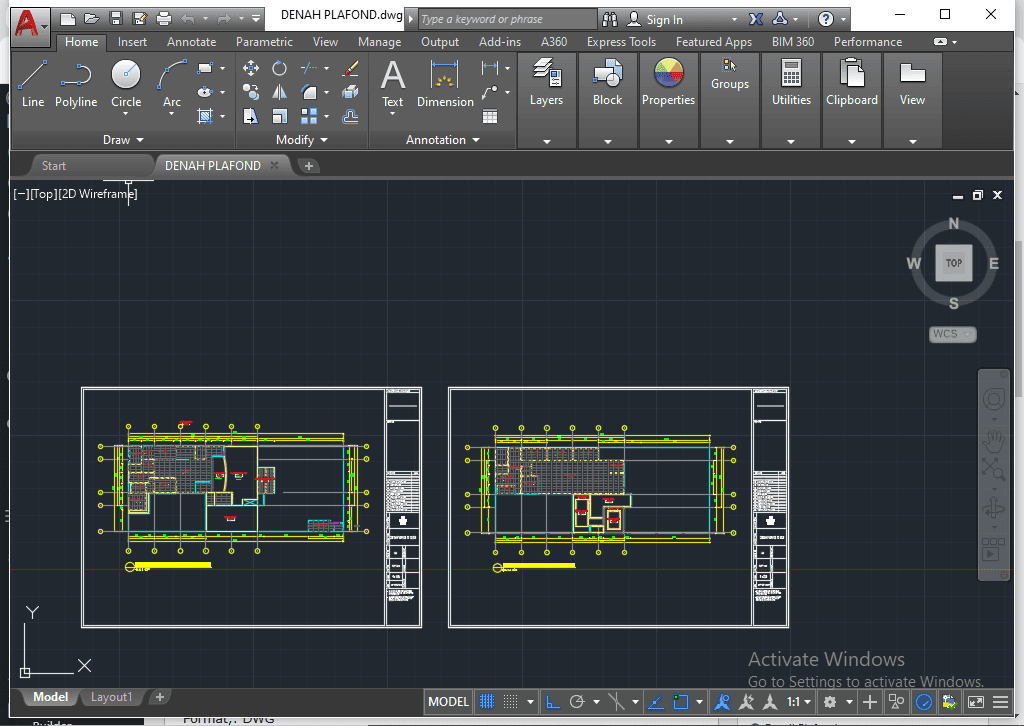Switch to the Annotate ribbon tab
The width and height of the screenshot is (1024, 726).
pos(191,42)
